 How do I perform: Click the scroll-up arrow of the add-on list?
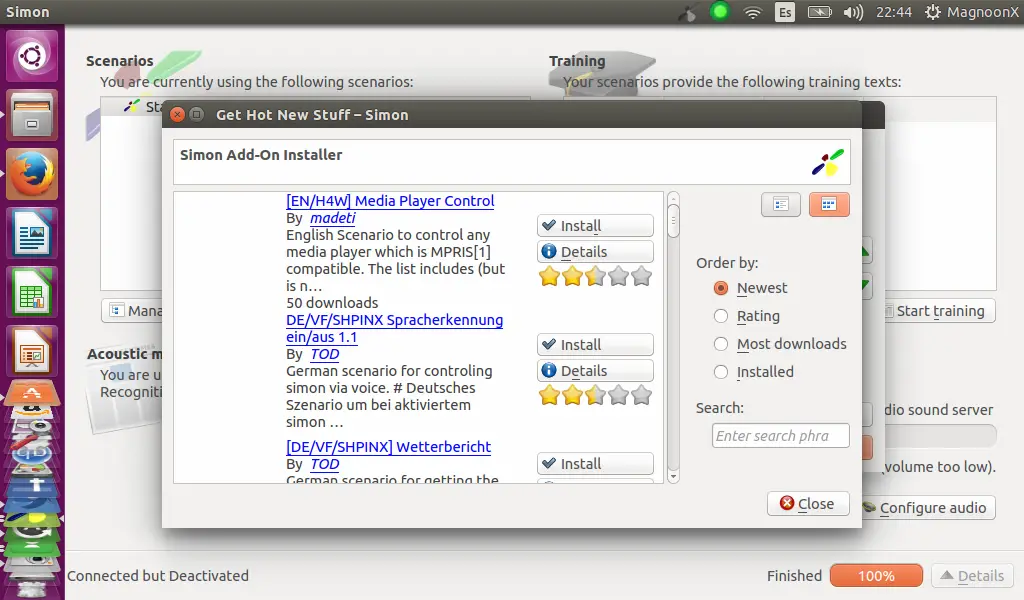pos(673,198)
